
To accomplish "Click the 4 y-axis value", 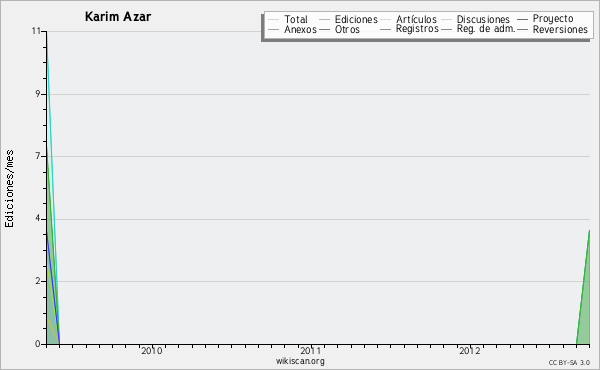I will coord(38,218).
